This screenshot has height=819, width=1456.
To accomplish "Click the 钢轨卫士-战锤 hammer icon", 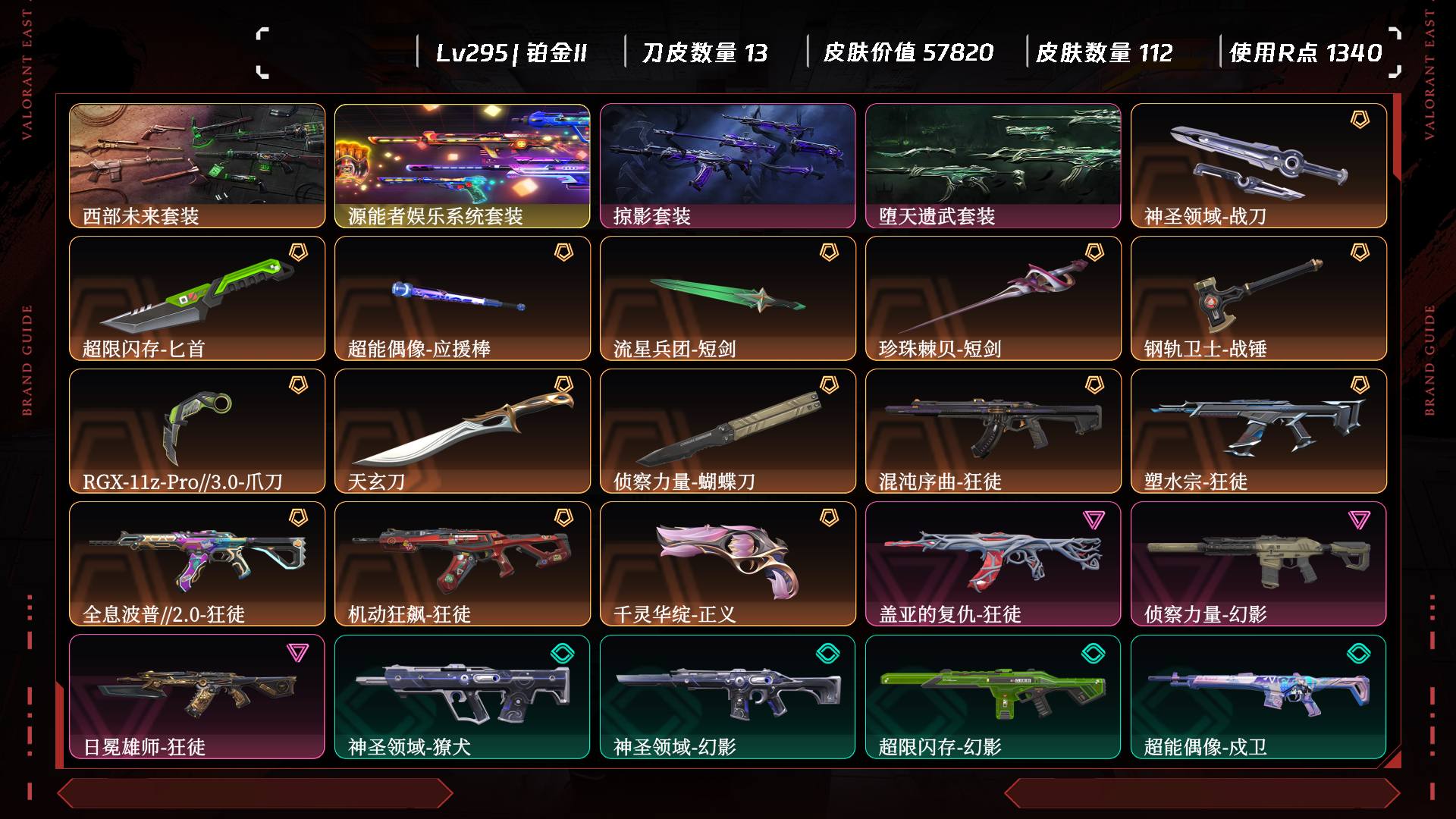I will click(x=1258, y=295).
